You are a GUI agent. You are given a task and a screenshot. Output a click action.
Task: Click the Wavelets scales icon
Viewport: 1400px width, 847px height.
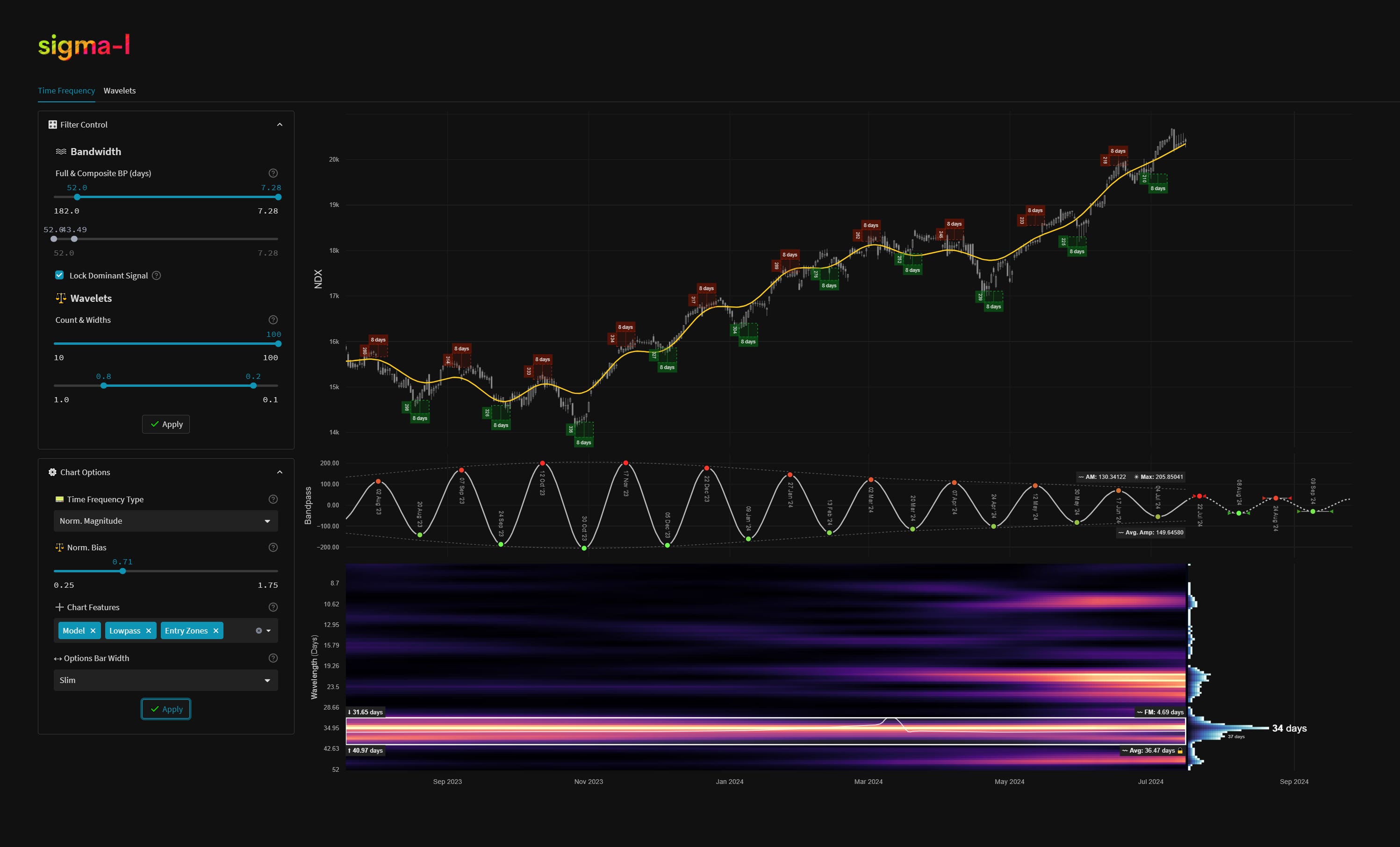click(60, 298)
